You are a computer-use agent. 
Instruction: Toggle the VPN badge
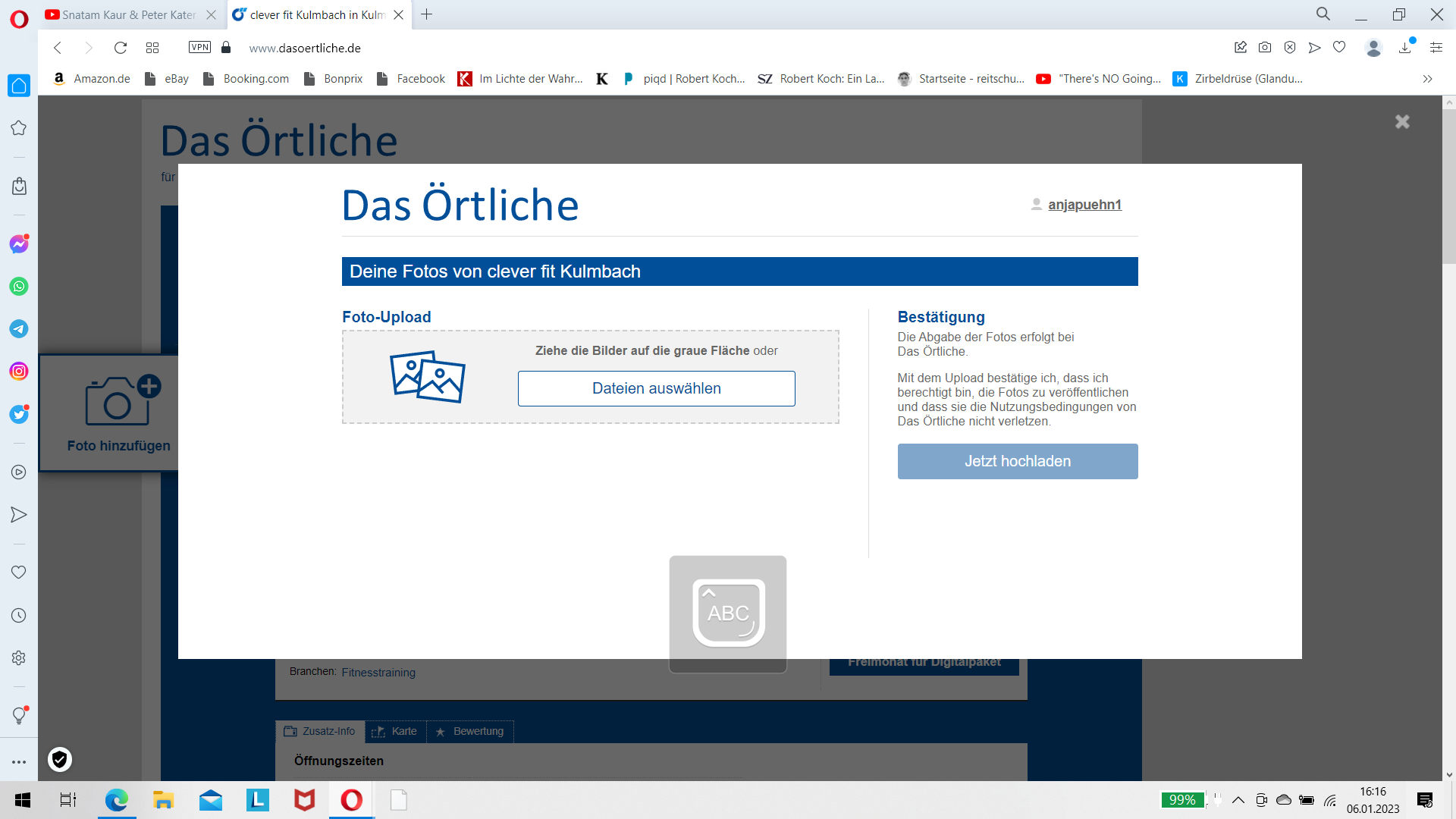coord(199,47)
